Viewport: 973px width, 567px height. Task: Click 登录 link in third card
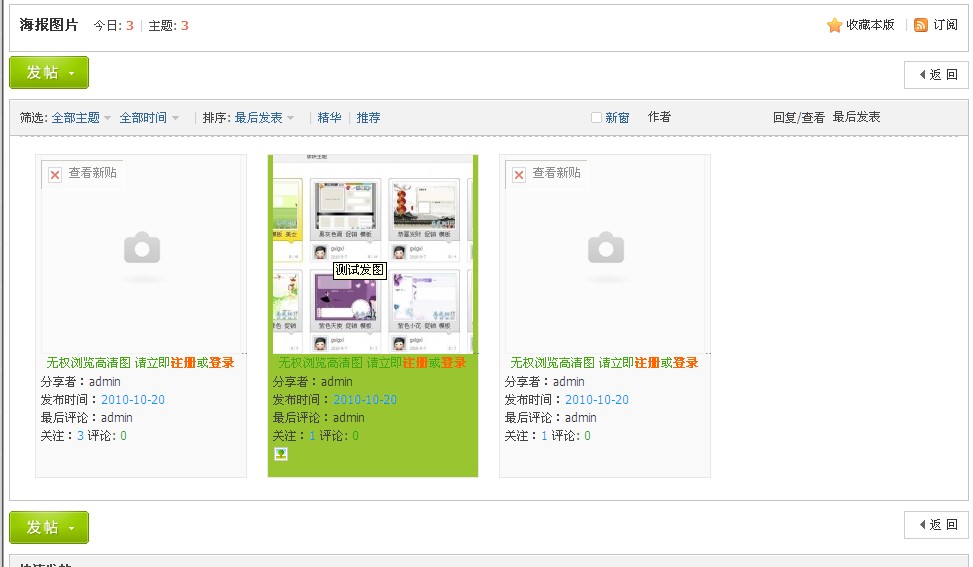[x=686, y=363]
